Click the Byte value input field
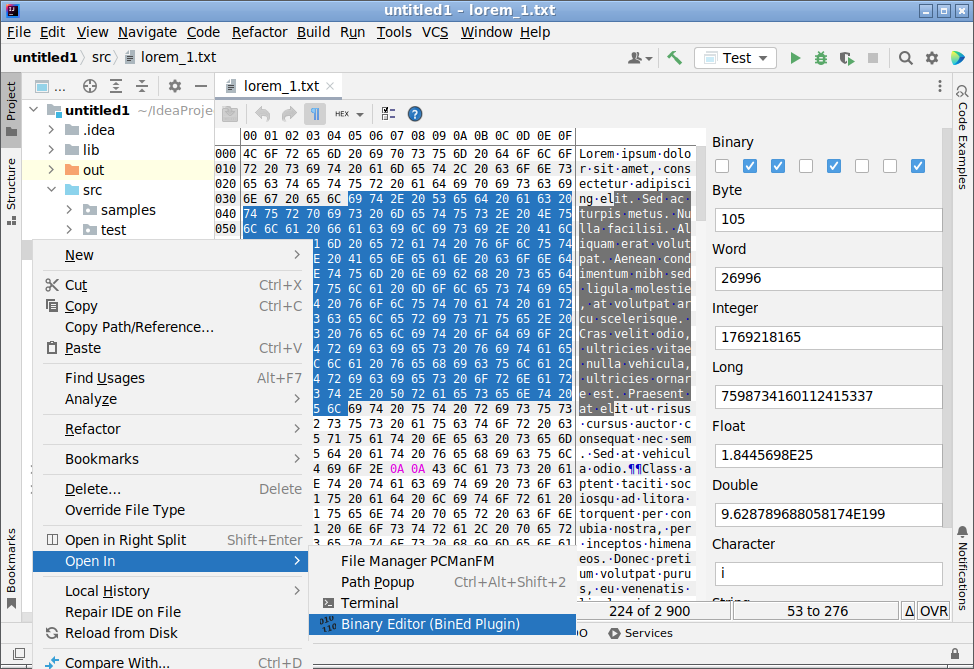Image resolution: width=974 pixels, height=669 pixels. pos(828,219)
